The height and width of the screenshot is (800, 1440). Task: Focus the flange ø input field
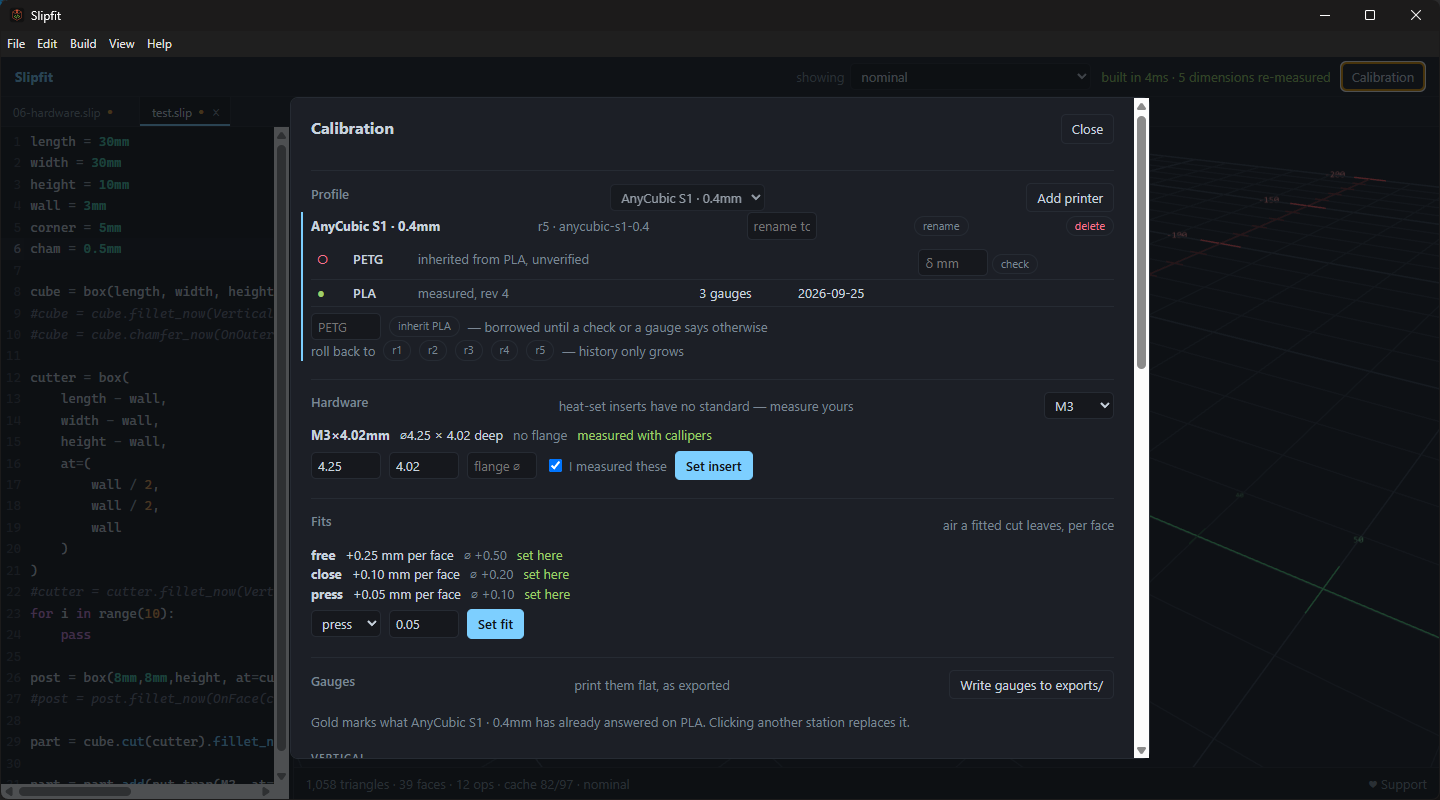coord(502,466)
